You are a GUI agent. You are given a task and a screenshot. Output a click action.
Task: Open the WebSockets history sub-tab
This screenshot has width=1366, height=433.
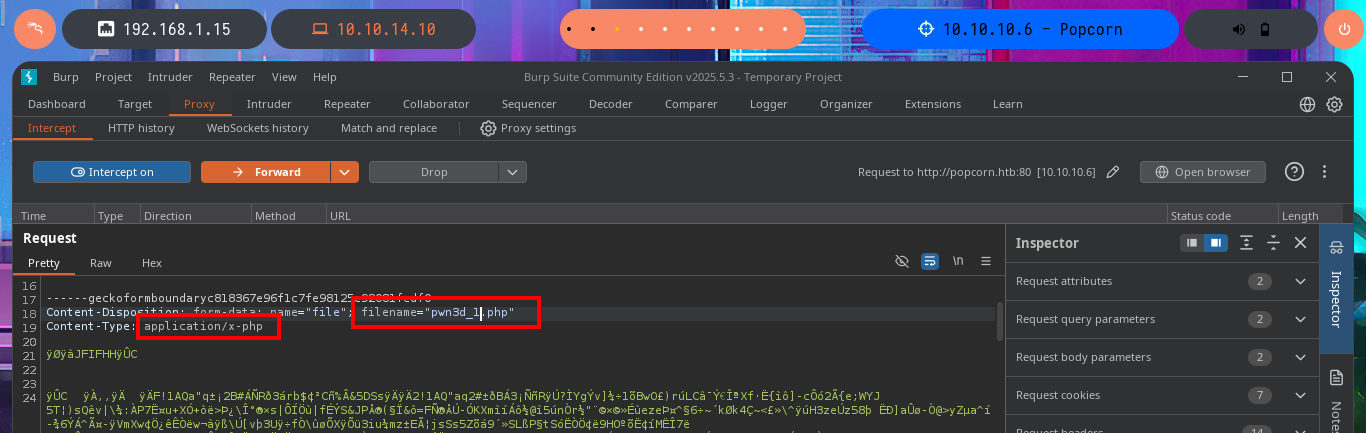[x=257, y=128]
